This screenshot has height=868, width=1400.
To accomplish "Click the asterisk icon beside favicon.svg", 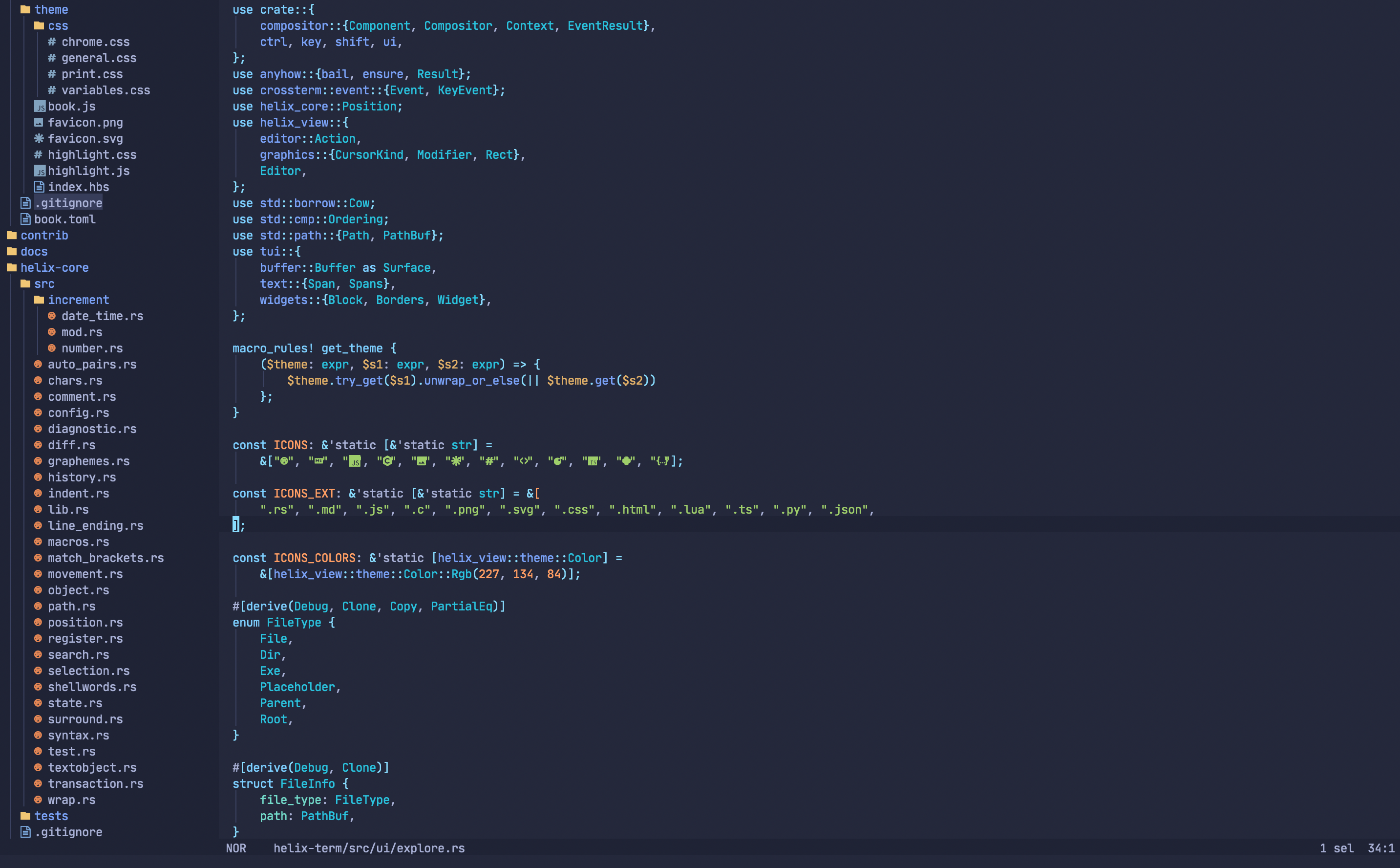I will click(39, 139).
